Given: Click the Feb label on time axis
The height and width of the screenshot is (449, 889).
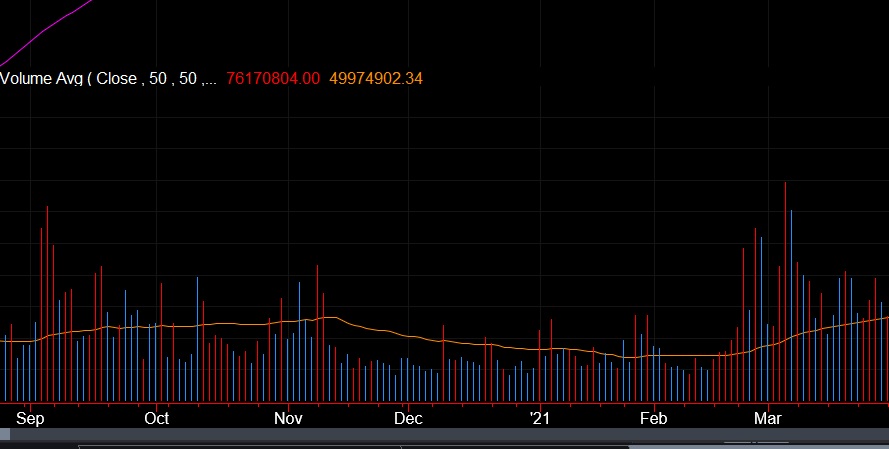Looking at the screenshot, I should 653,417.
